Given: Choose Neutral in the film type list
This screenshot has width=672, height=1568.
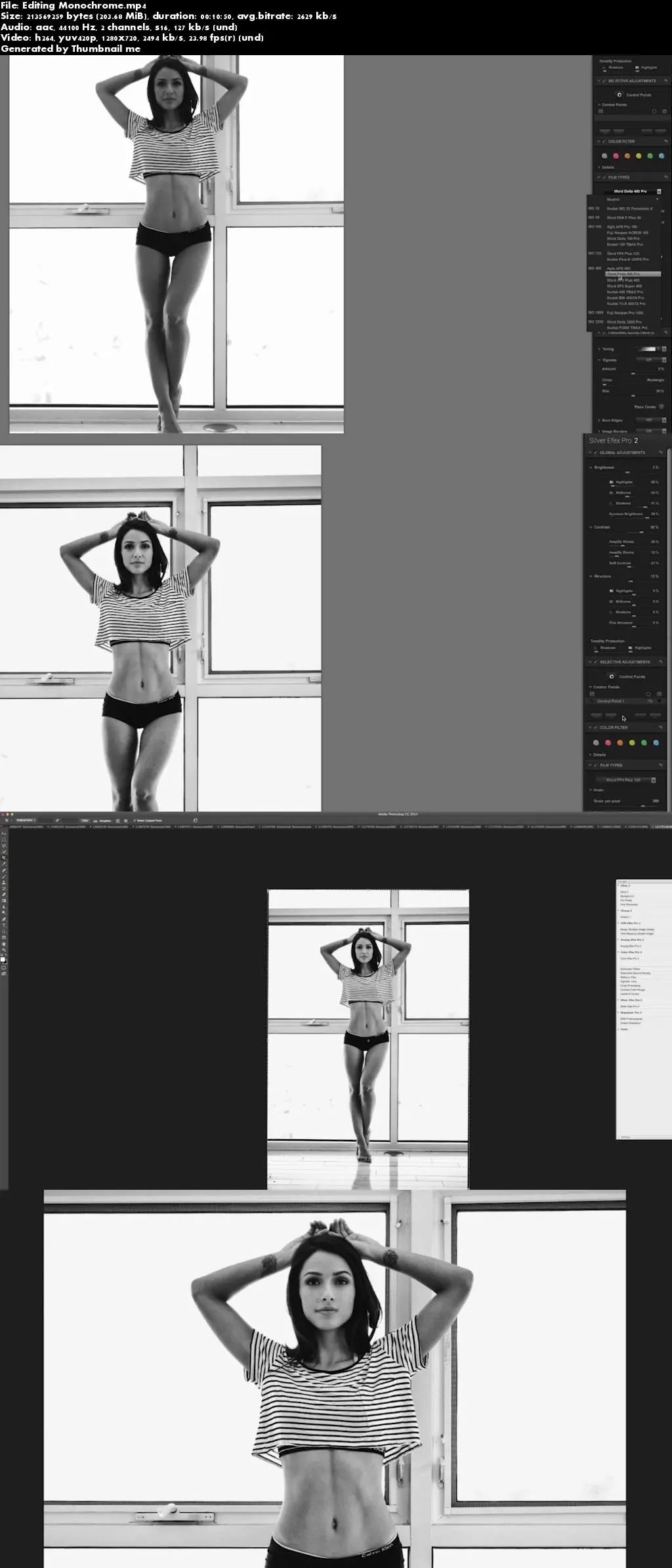Looking at the screenshot, I should [613, 200].
